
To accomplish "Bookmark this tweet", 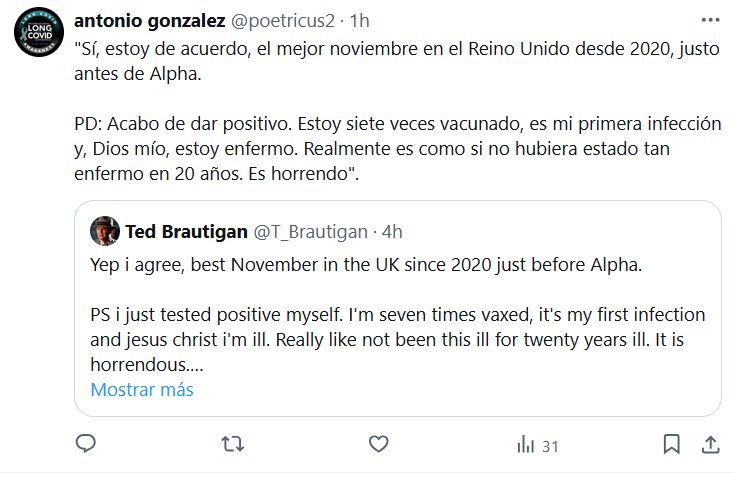I will click(x=672, y=444).
